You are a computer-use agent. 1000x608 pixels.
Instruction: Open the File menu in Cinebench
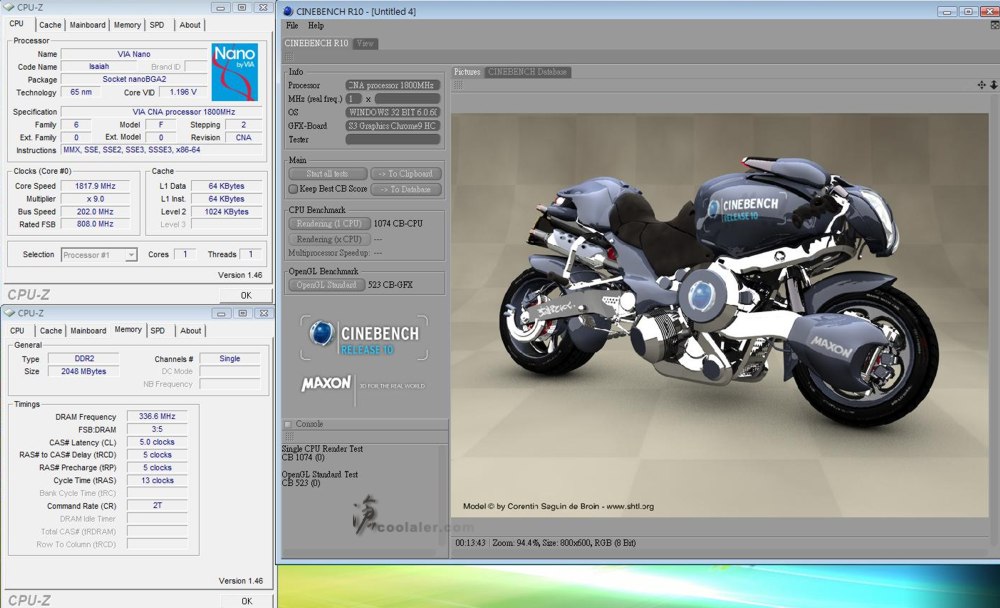tap(292, 26)
